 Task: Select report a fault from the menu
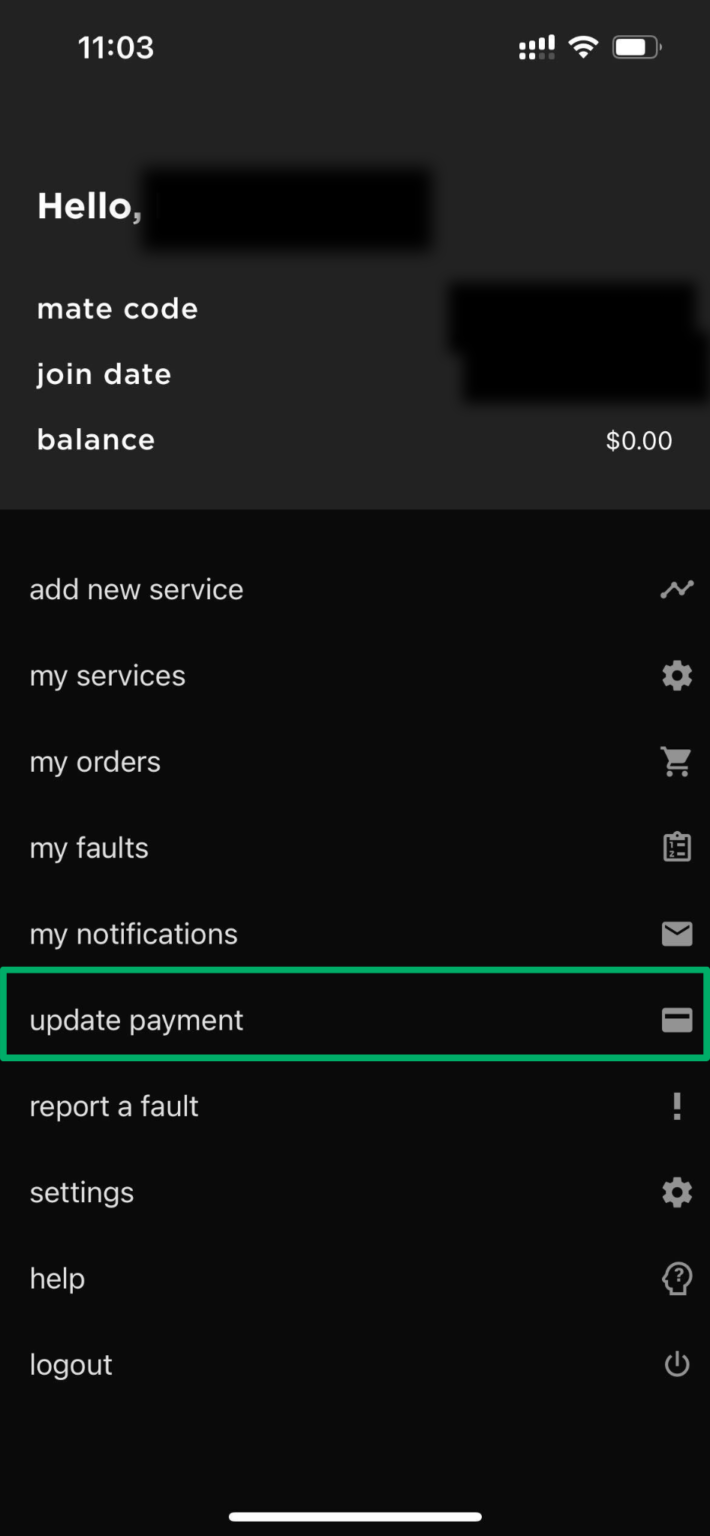(x=113, y=1106)
